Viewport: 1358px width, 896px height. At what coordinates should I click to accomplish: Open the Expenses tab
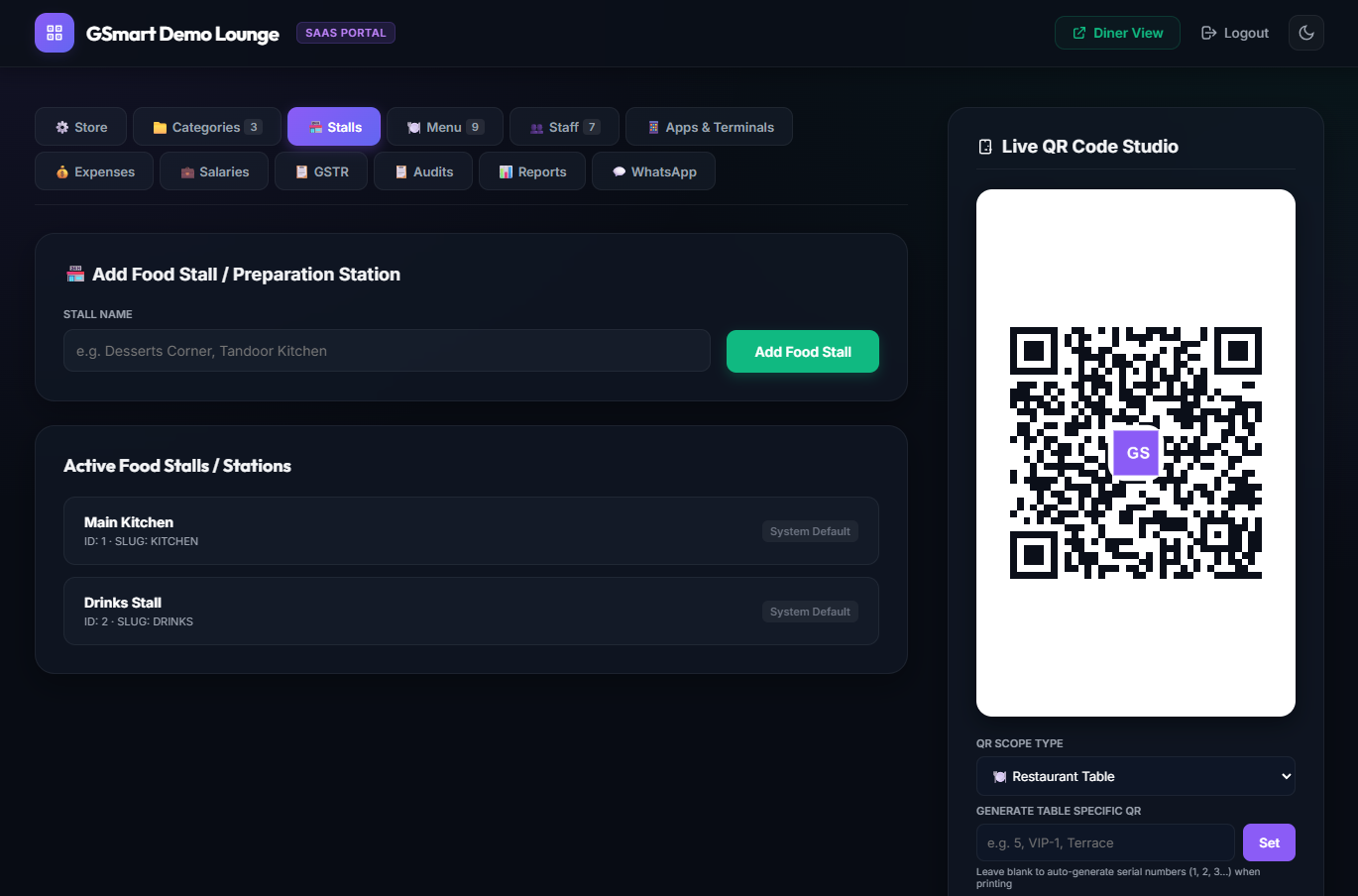tap(94, 171)
